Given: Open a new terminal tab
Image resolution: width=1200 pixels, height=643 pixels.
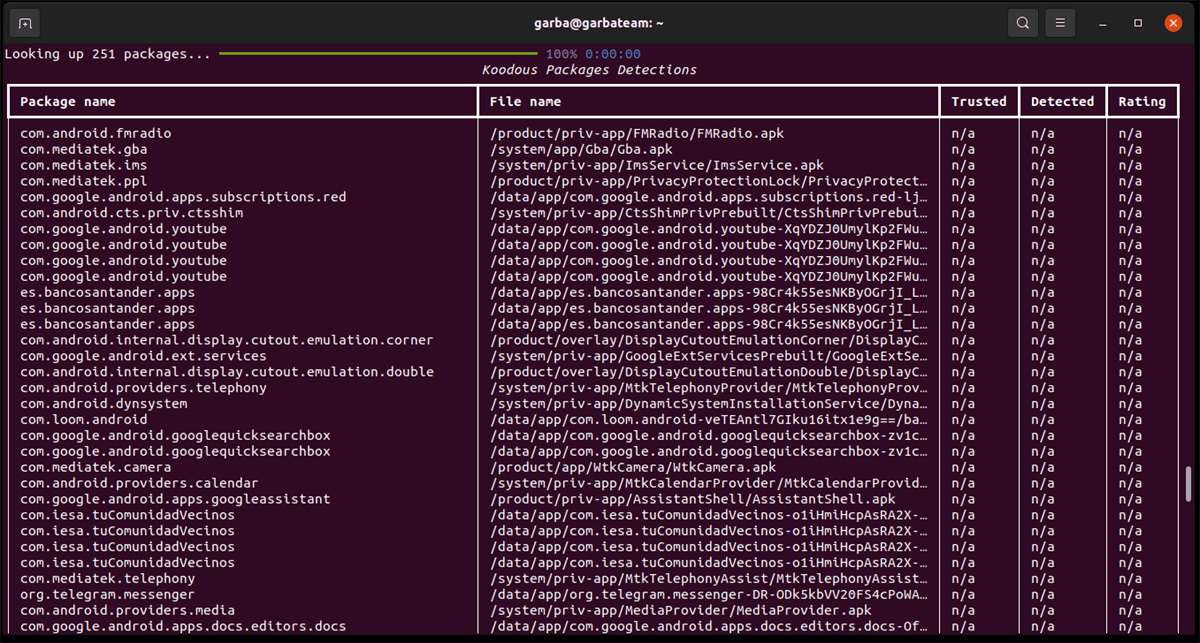Looking at the screenshot, I should coord(25,23).
